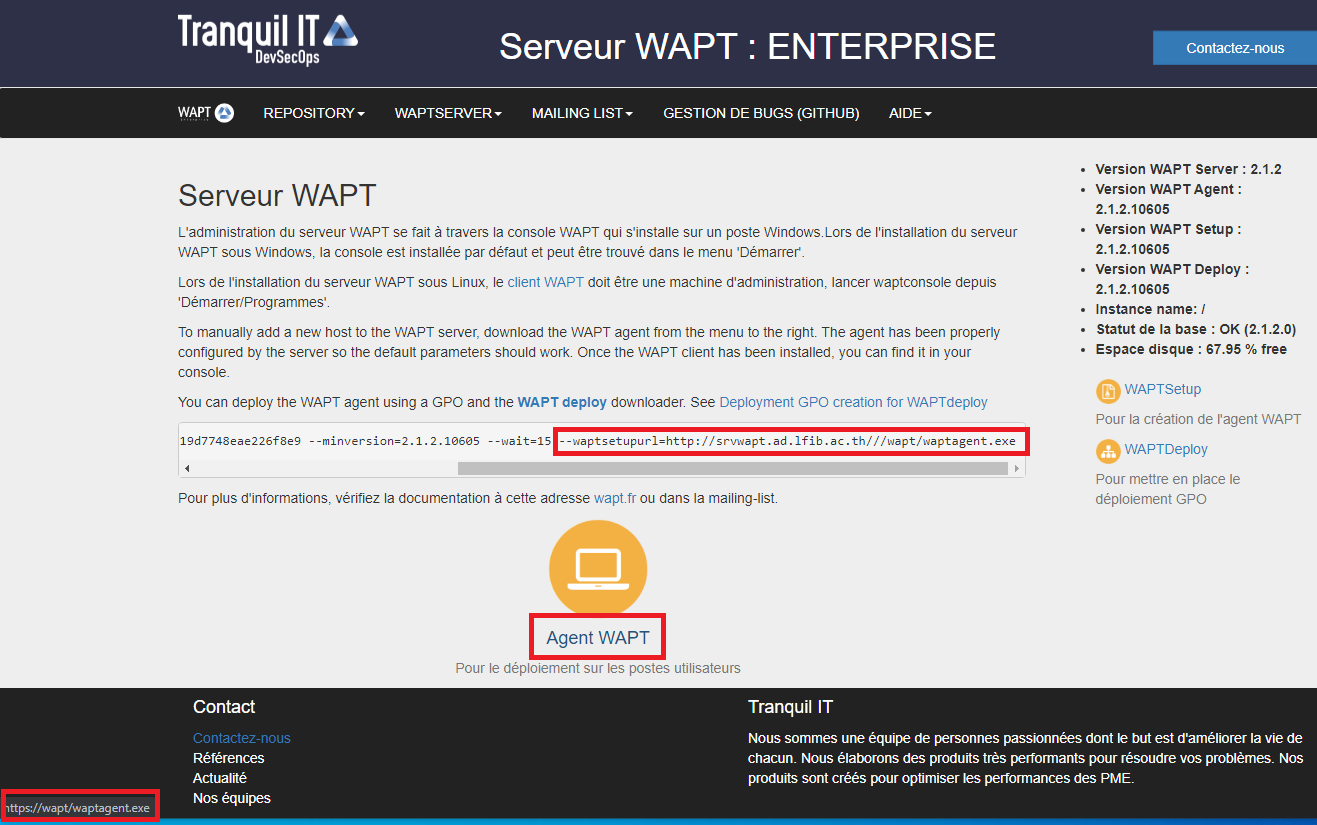Click footer Contactez-nous link
This screenshot has height=825, width=1317.
click(242, 738)
